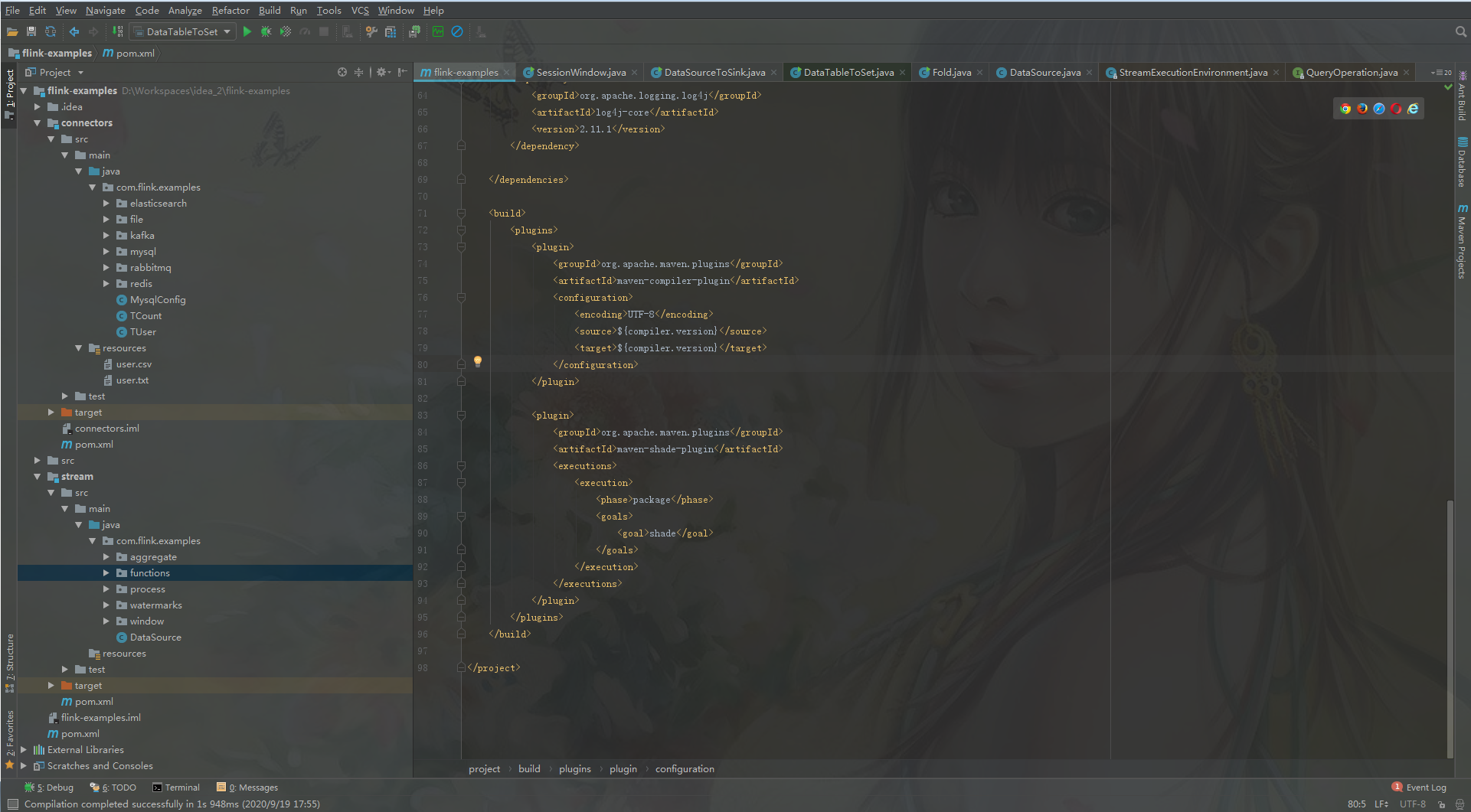Open in Chrome browser icon
The image size is (1471, 812).
[1345, 109]
